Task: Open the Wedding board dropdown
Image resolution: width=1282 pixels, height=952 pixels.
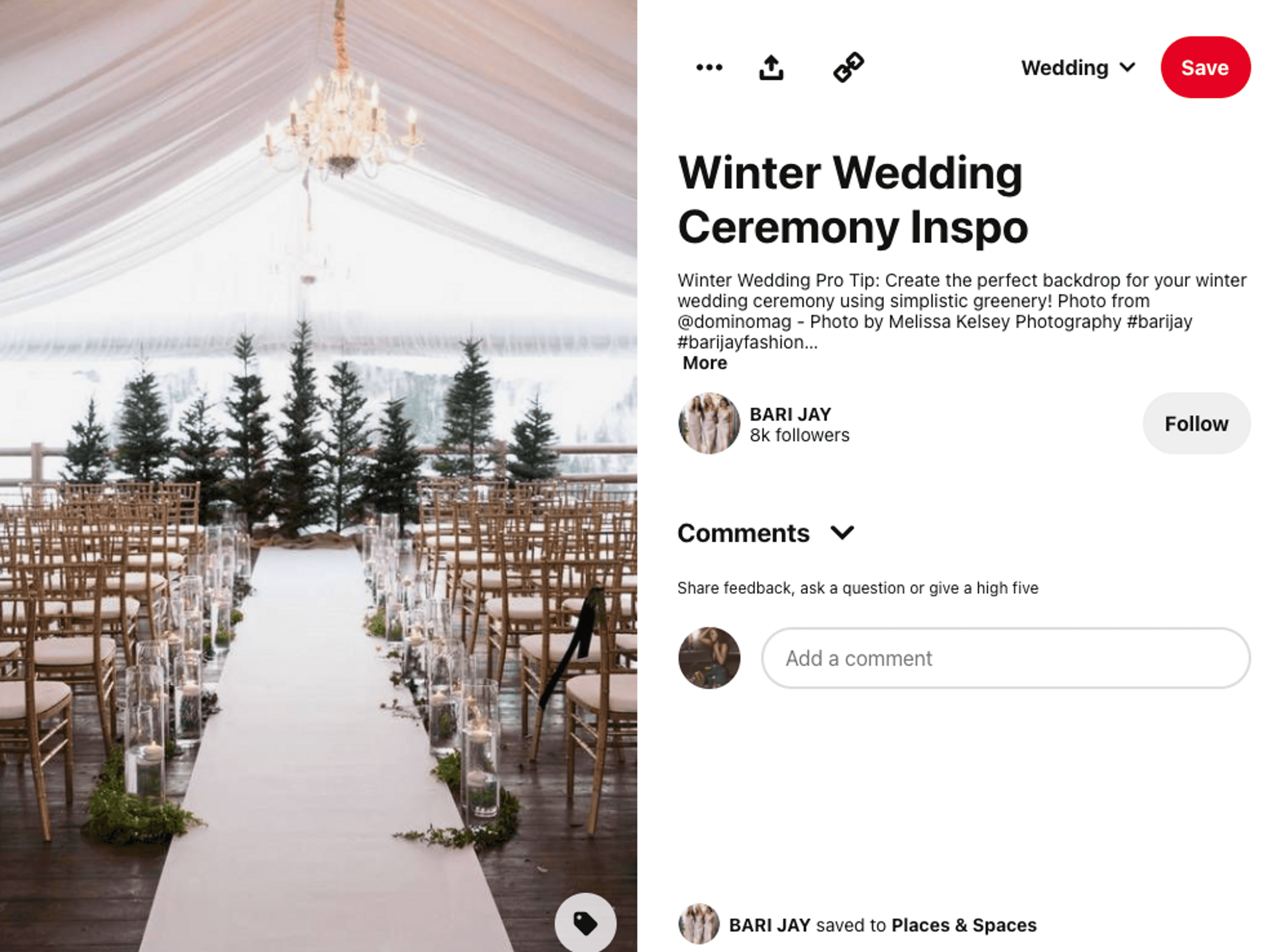Action: coord(1078,67)
